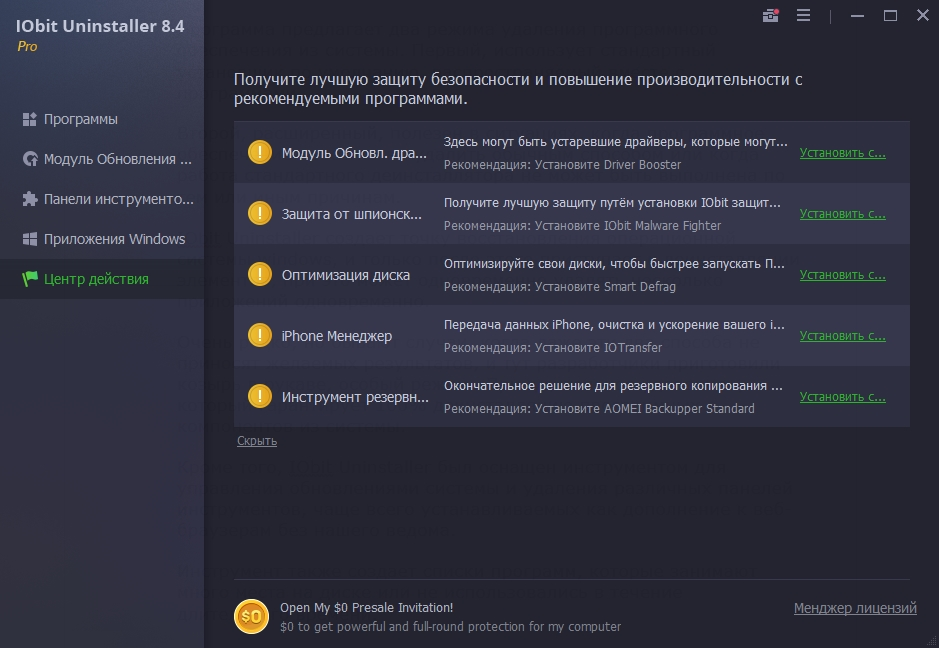Click warning icon for iPhone Менеджер
The image size is (939, 648).
pyautogui.click(x=260, y=335)
